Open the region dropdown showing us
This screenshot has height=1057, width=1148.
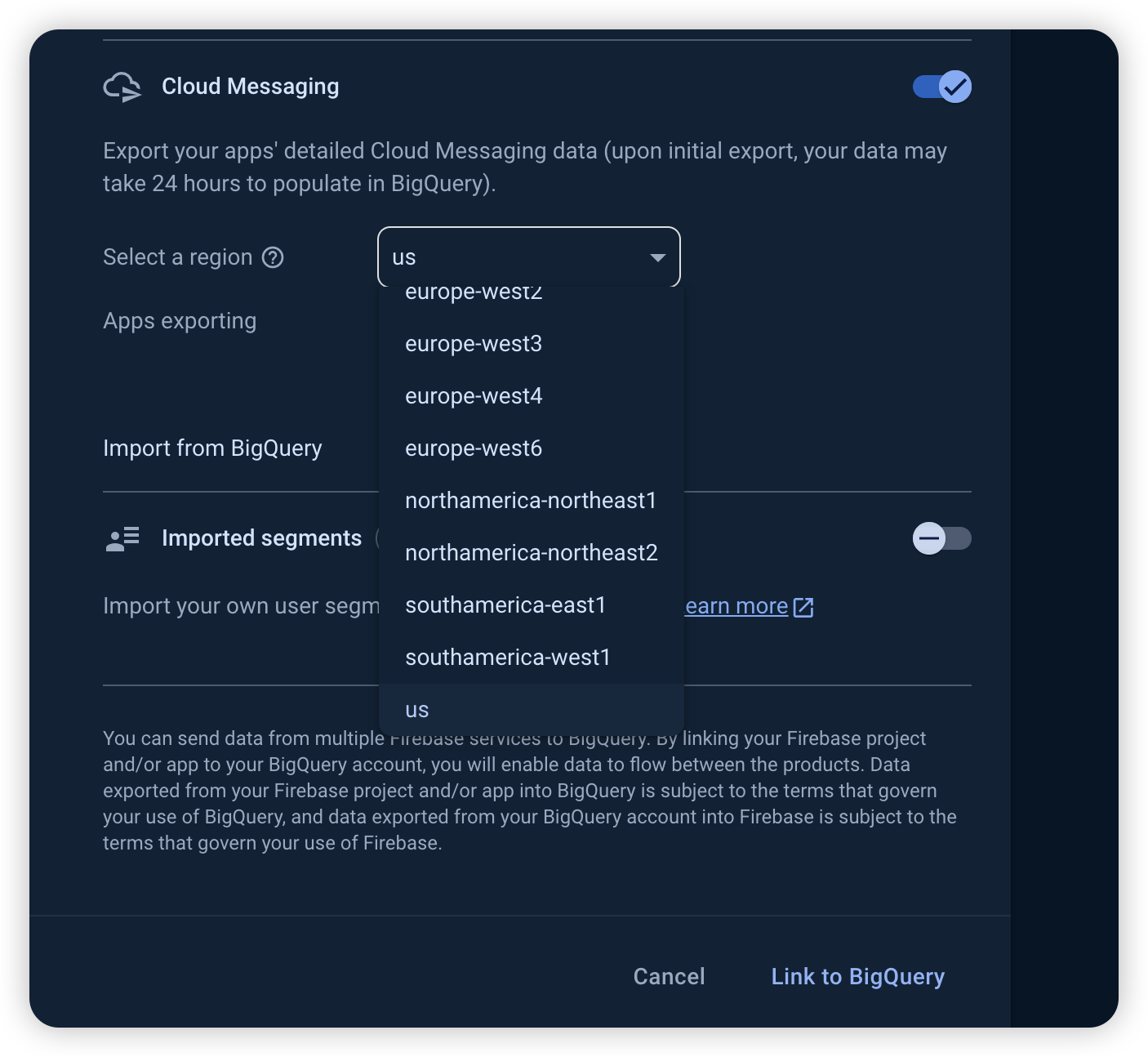(529, 257)
